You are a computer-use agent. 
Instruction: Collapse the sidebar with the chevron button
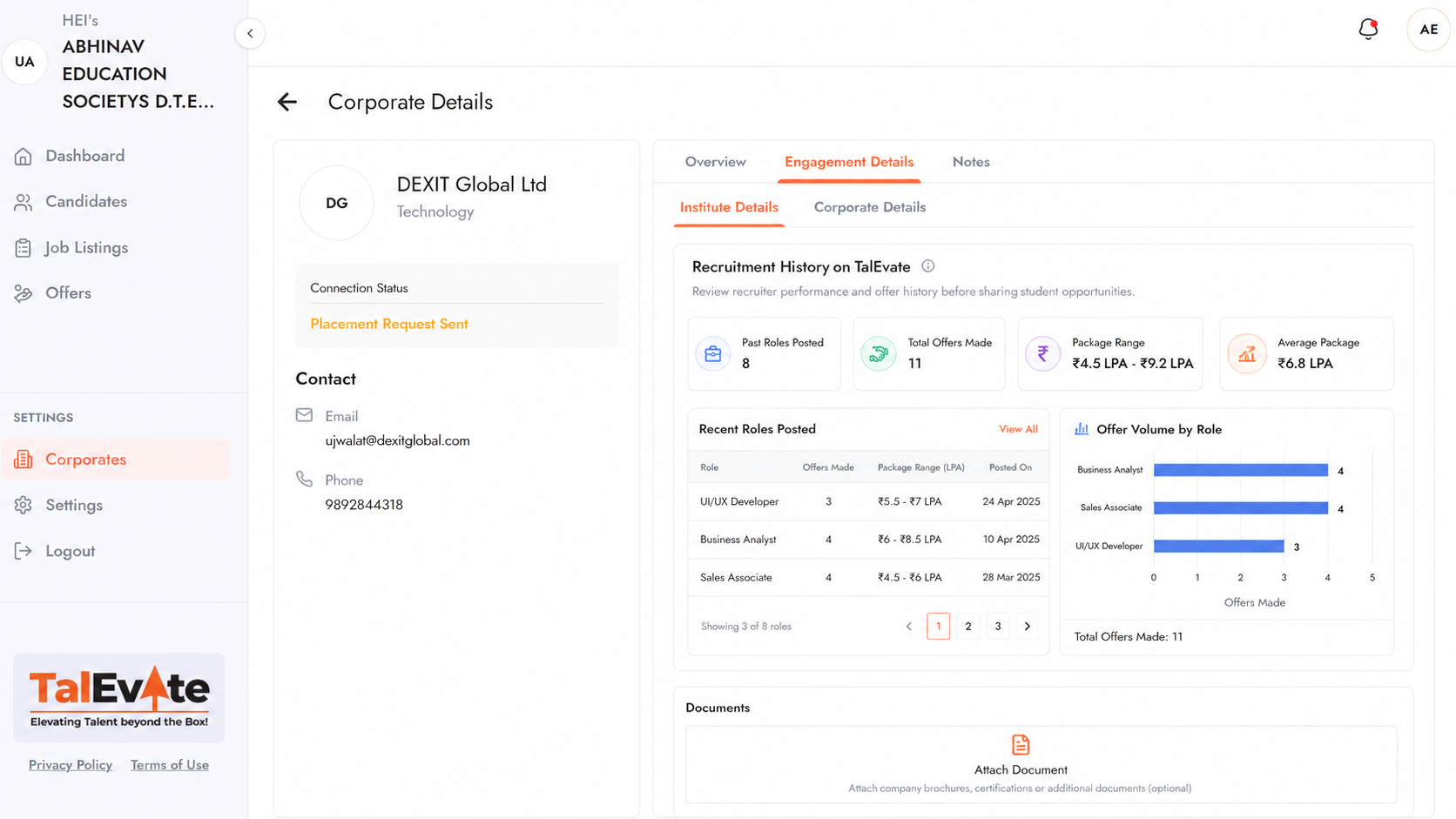pyautogui.click(x=250, y=33)
